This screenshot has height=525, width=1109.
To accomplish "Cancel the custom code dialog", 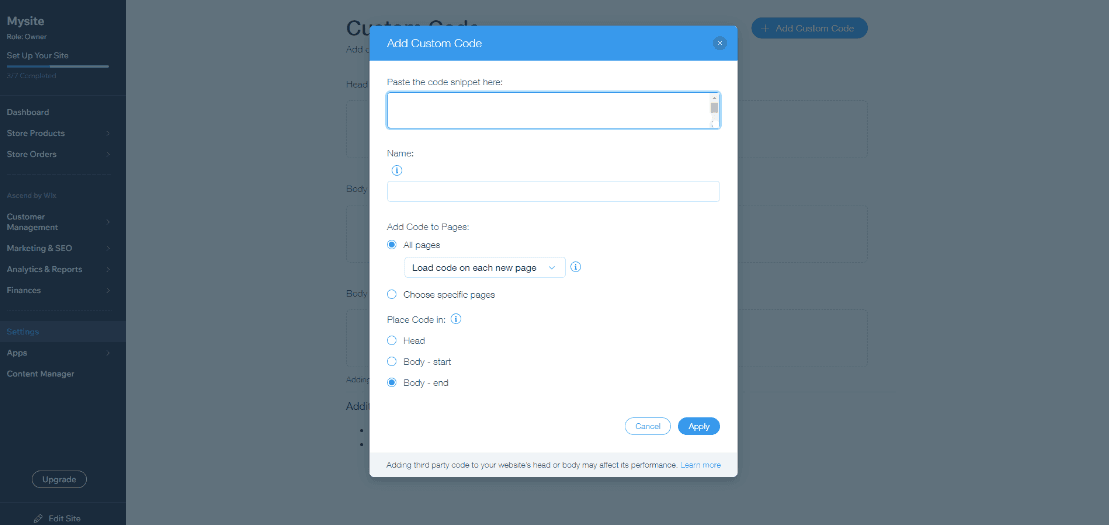I will 647,426.
